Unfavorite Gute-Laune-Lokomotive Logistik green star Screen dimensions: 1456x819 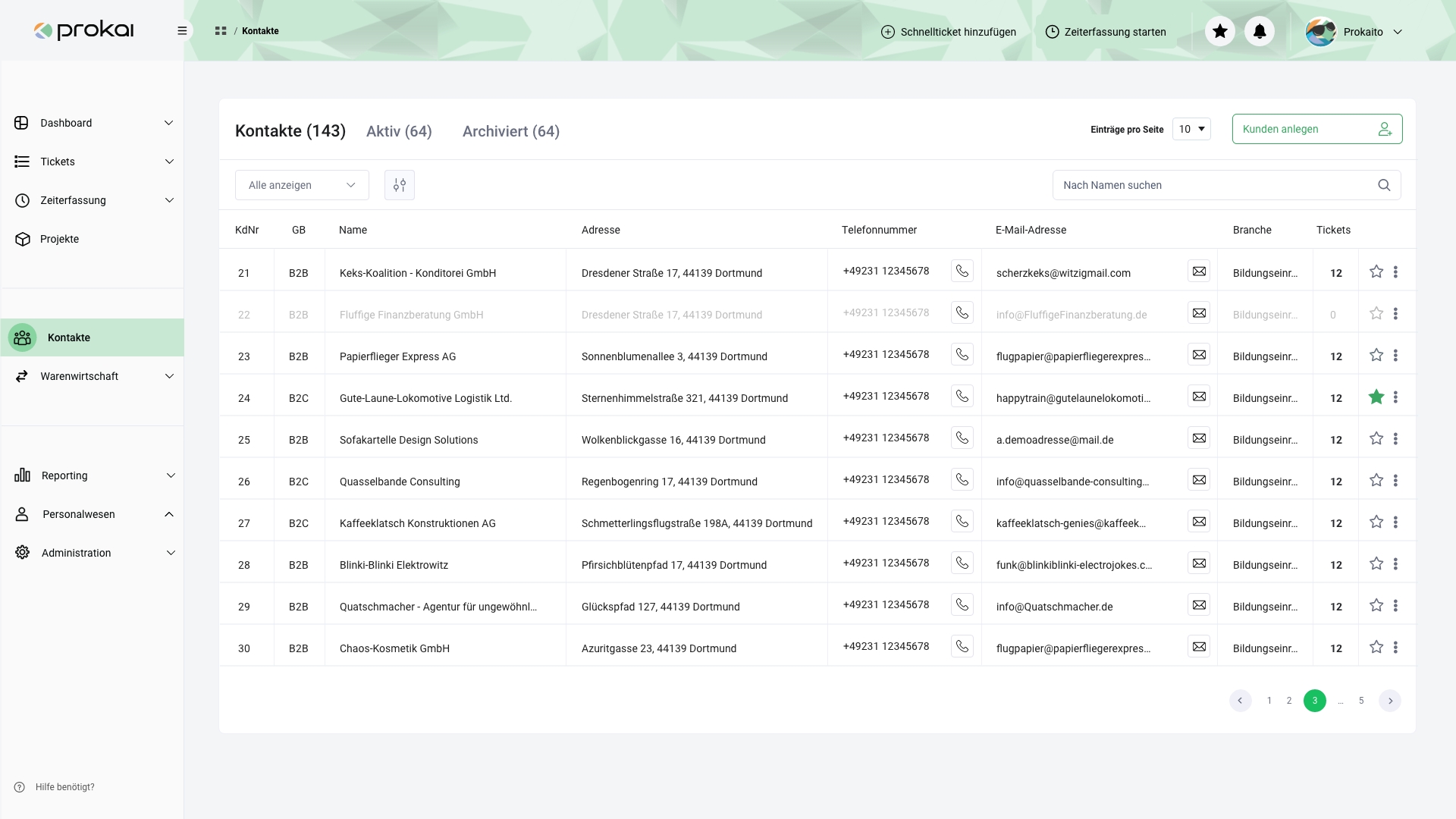1376,397
